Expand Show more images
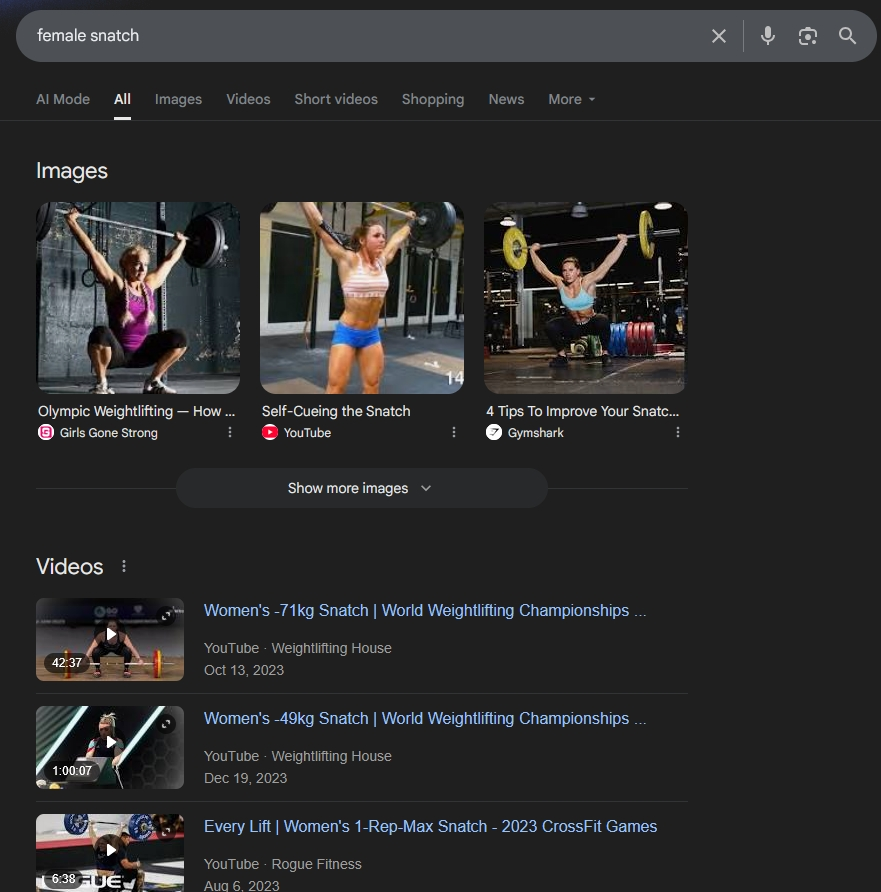 point(362,488)
